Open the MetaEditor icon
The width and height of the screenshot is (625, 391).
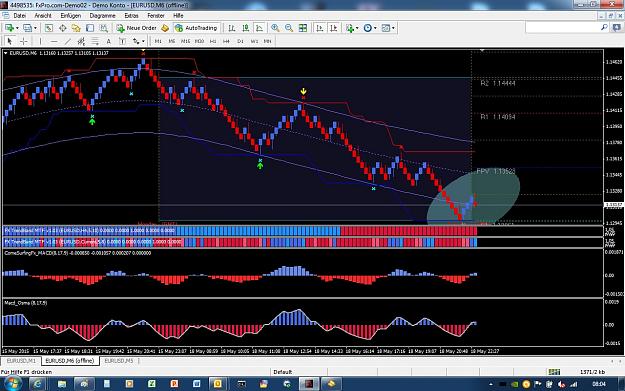[x=165, y=28]
